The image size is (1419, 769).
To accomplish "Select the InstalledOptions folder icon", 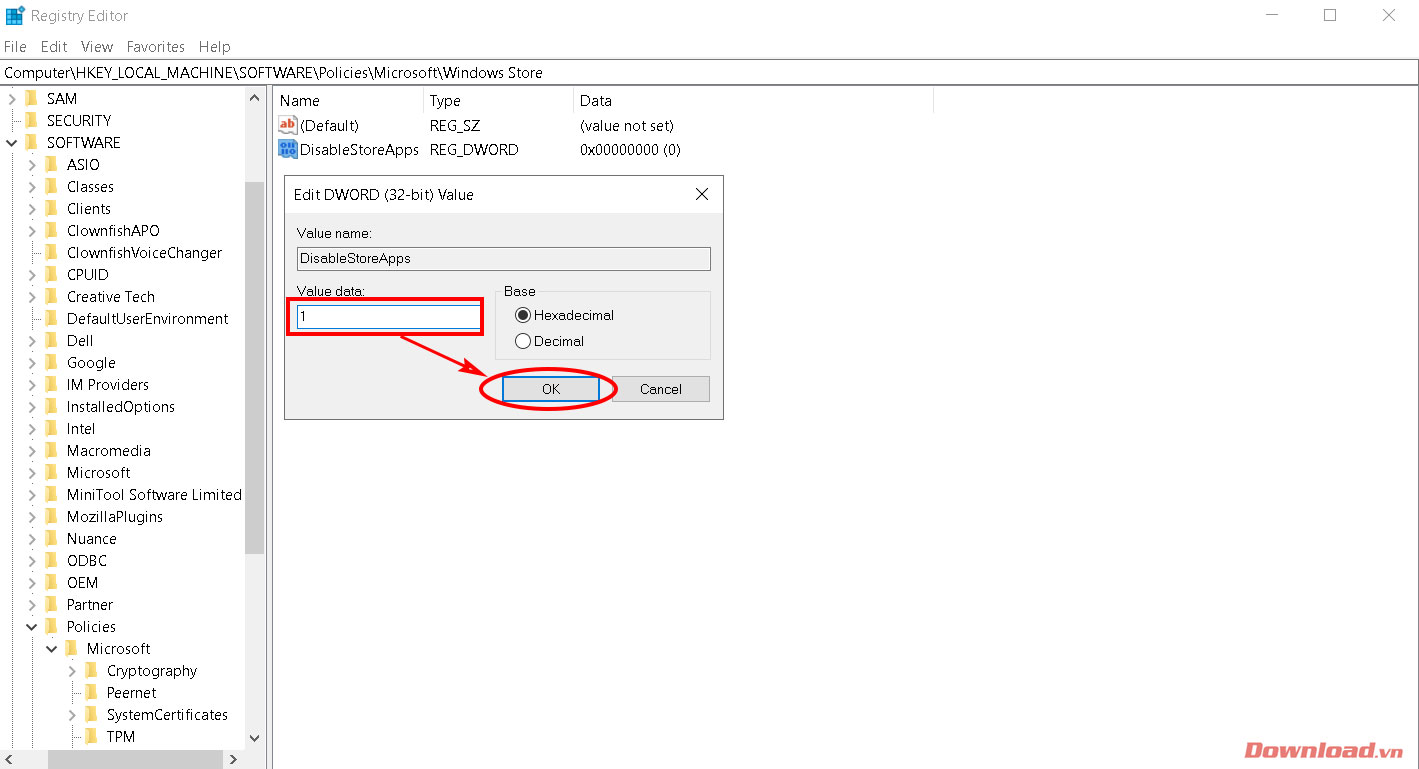I will coord(51,407).
